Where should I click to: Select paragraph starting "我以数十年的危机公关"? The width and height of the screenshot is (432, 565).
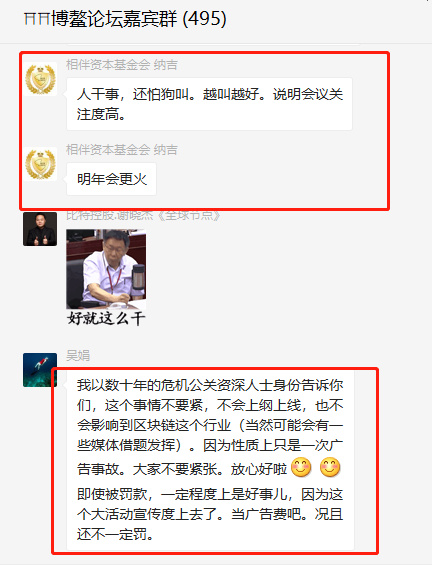tap(210, 426)
